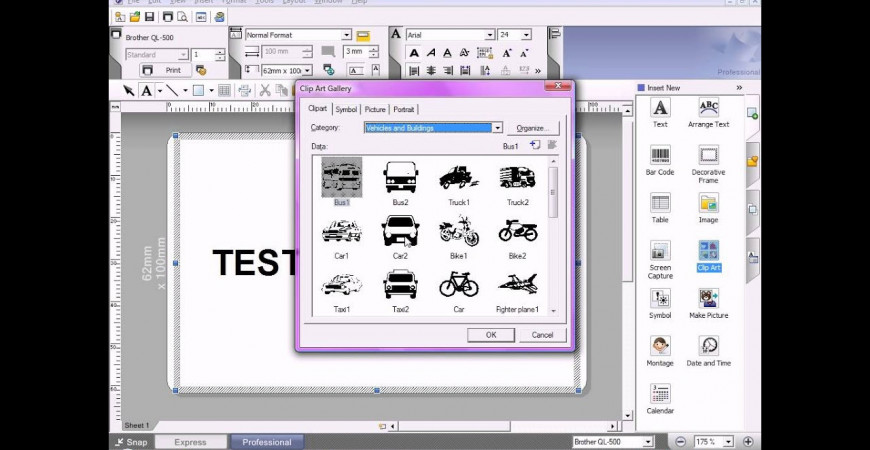Click the New layout icon in top toolbar
This screenshot has height=450, width=870.
pos(120,17)
